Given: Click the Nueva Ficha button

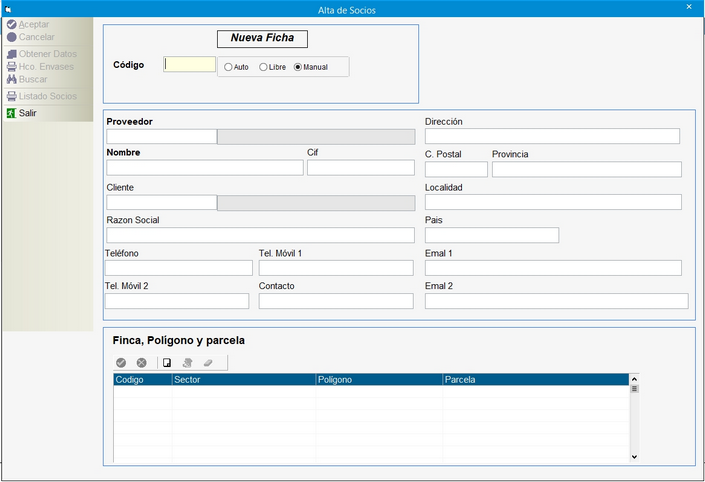Looking at the screenshot, I should [x=263, y=39].
